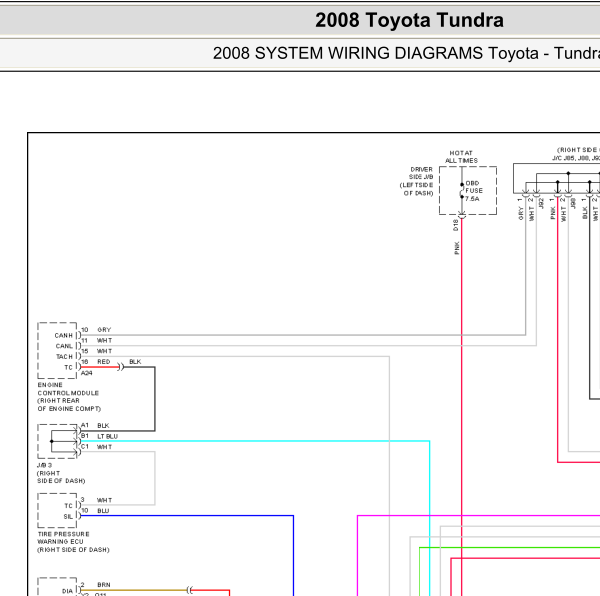Click the "OBD FUSE 7.5A" text
Screen dimensions: 600x596
474,191
